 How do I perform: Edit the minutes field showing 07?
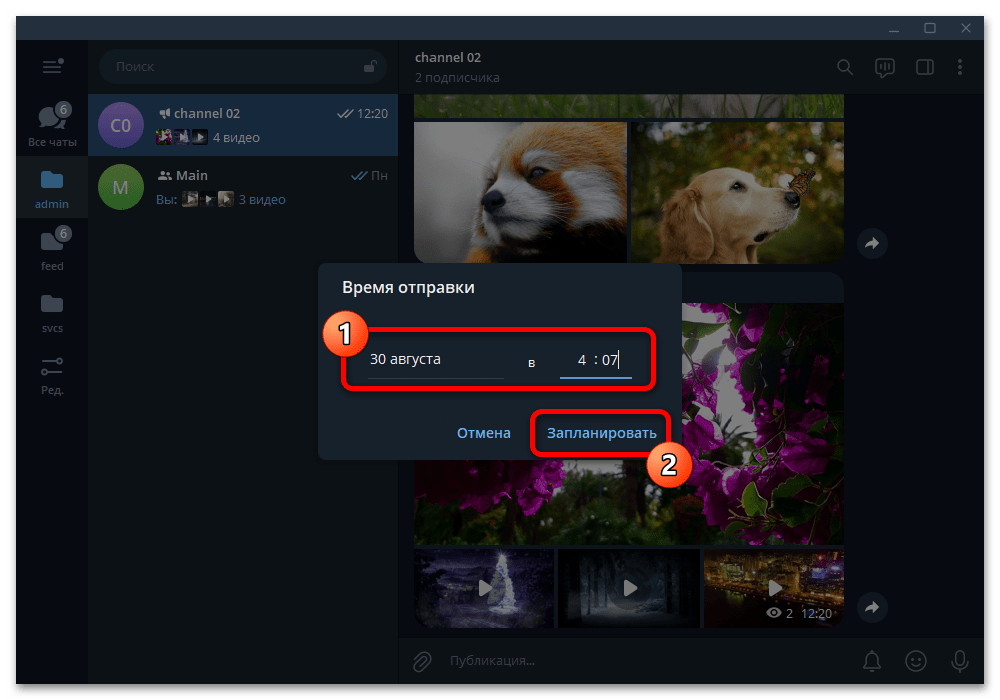click(612, 360)
